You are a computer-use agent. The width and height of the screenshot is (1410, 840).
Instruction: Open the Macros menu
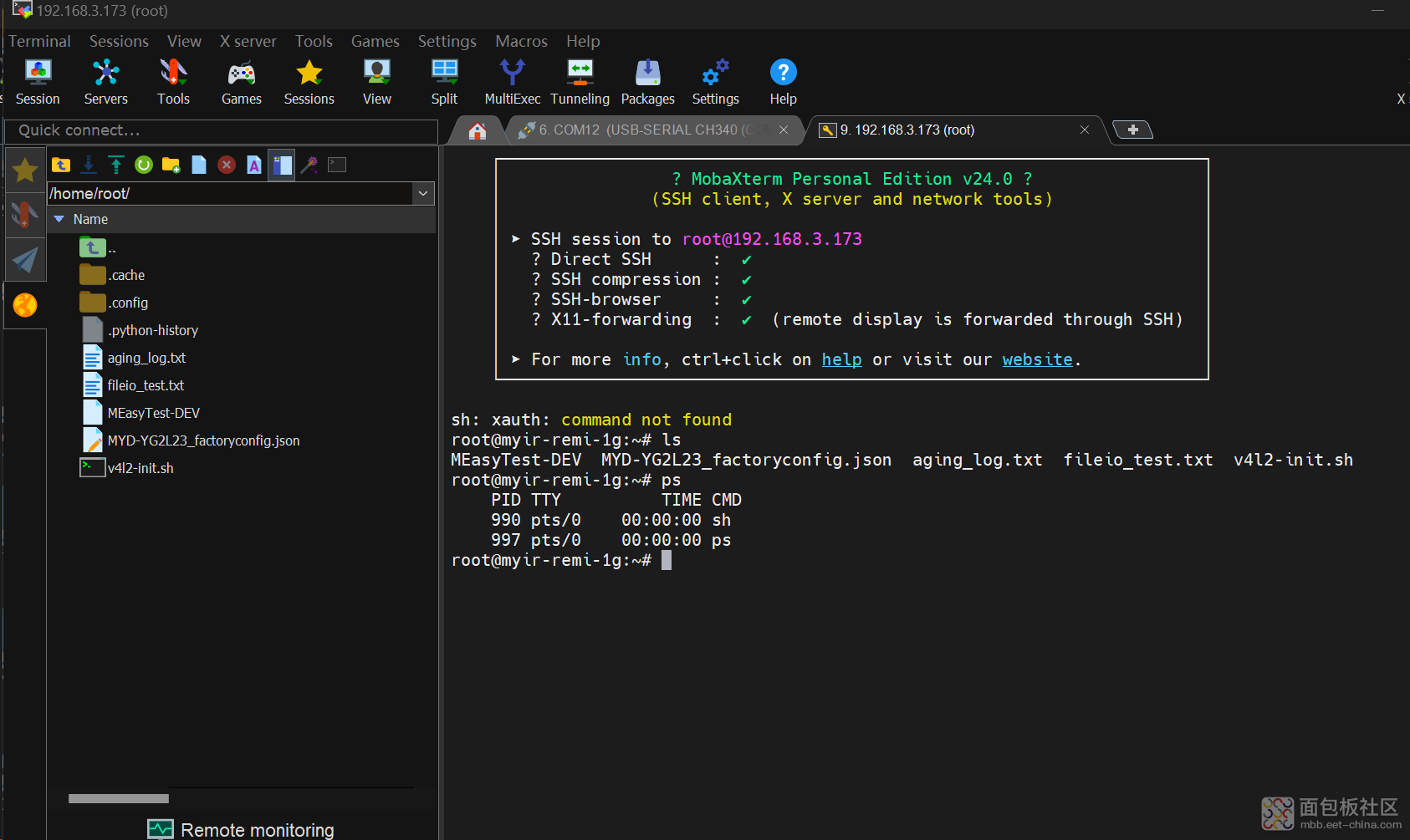click(521, 41)
